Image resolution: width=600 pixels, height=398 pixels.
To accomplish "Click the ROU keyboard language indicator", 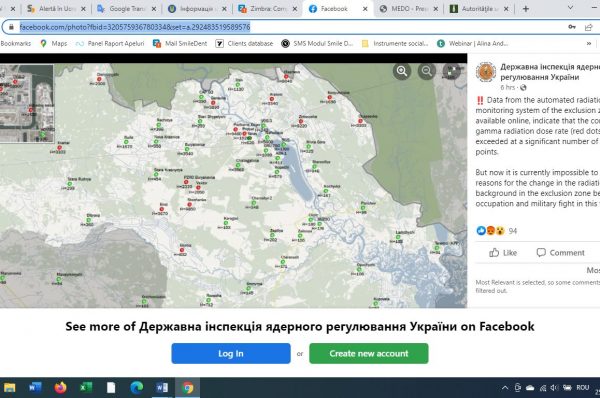I will [582, 388].
